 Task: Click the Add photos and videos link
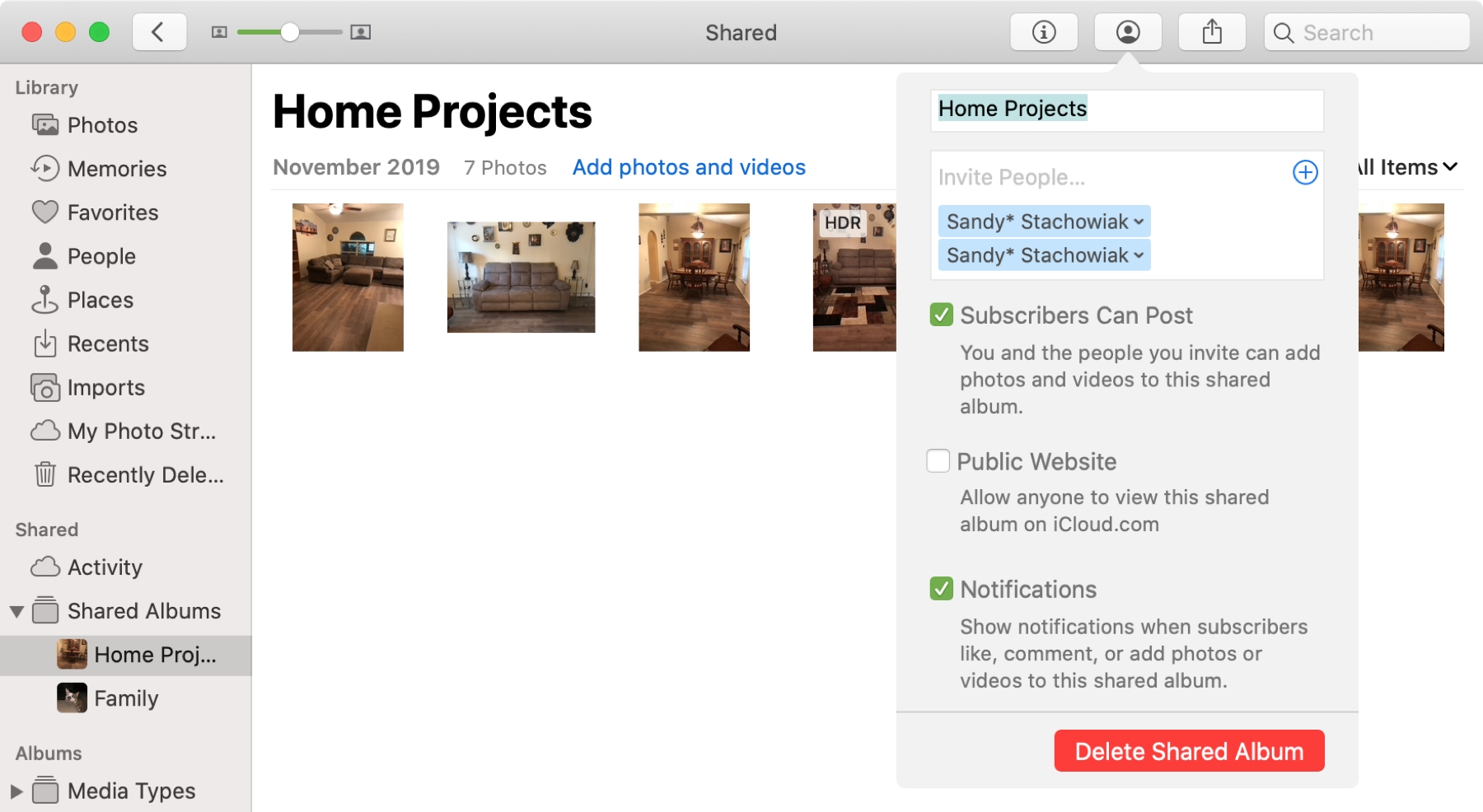(x=689, y=167)
